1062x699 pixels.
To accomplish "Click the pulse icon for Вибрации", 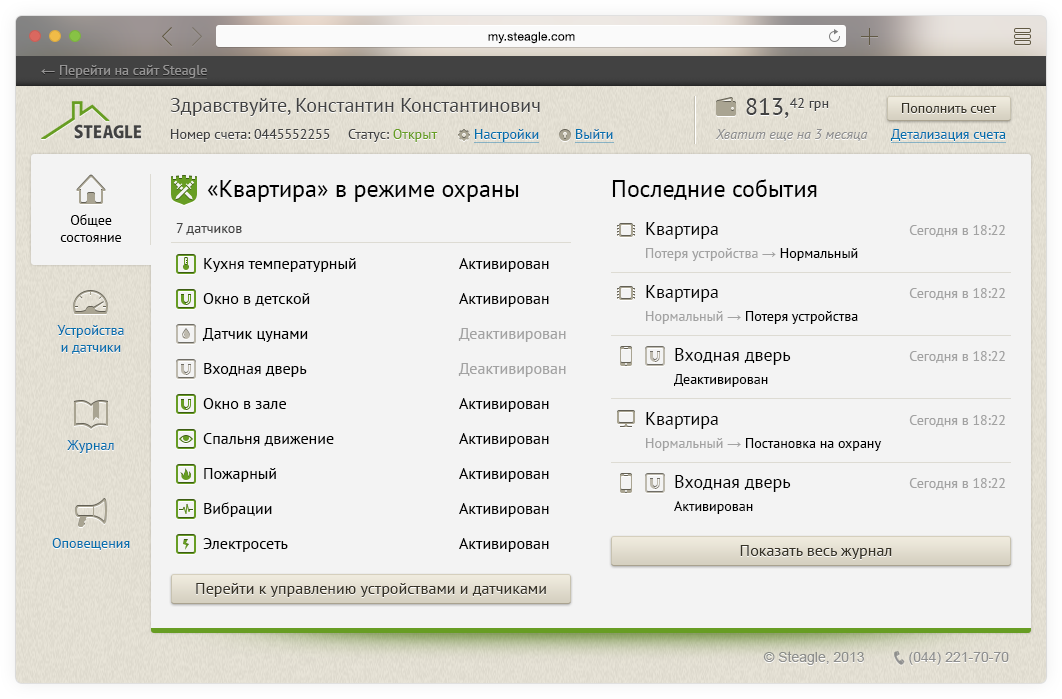I will (186, 509).
